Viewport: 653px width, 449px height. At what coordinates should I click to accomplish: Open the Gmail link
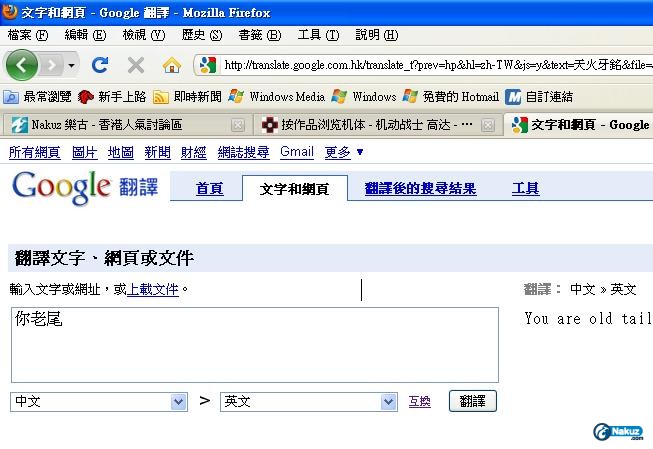[x=297, y=152]
